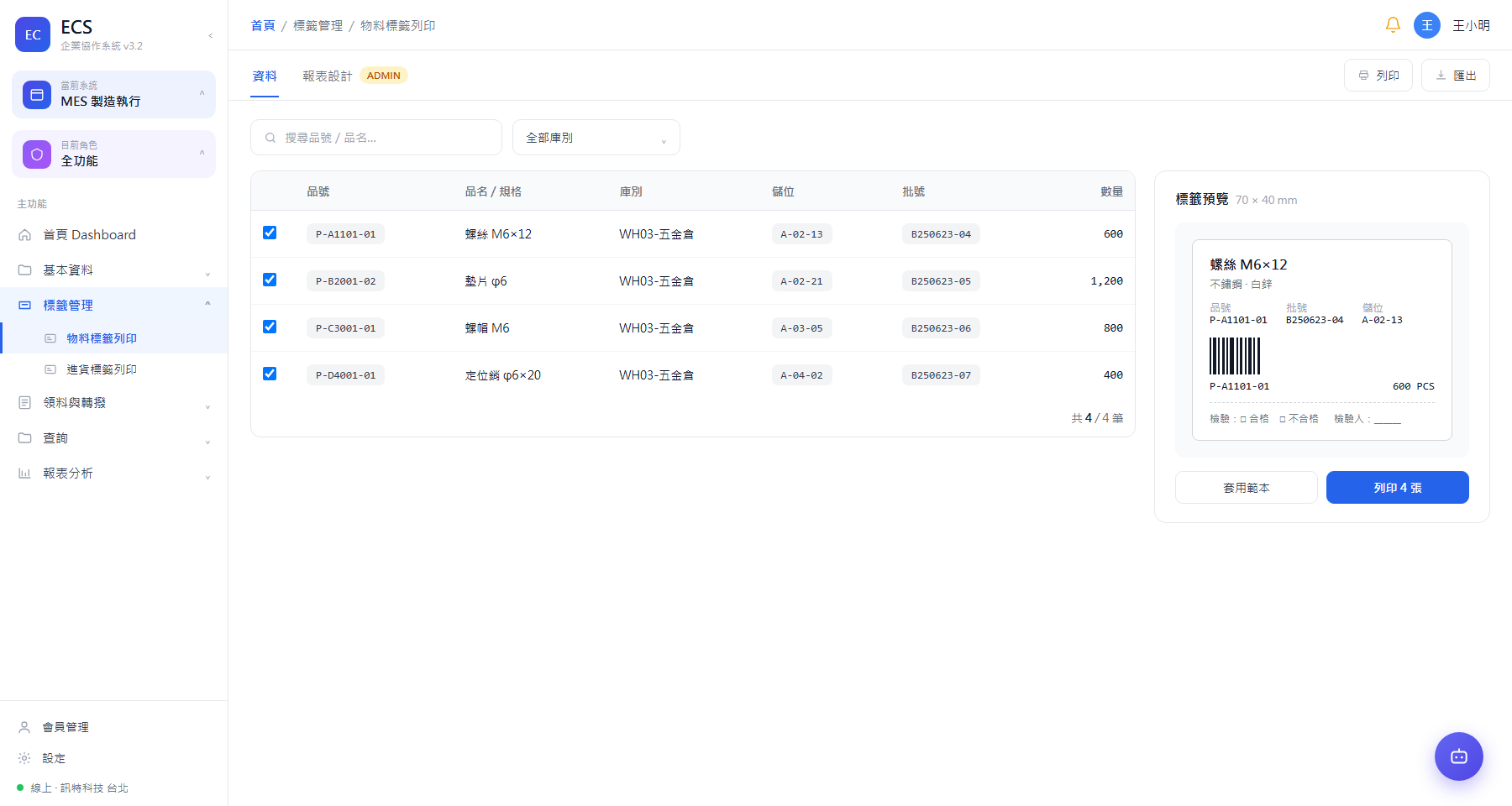Expand the MES 製造執行 system selector
This screenshot has height=806, width=1512.
113,94
